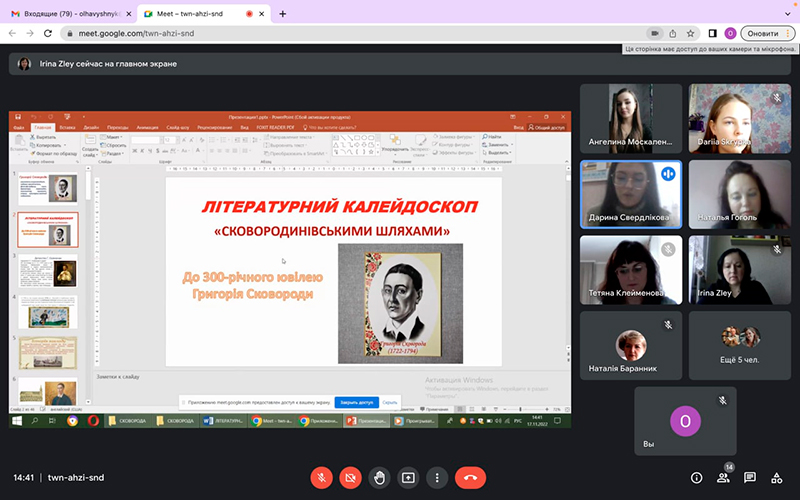800x500 pixels.
Task: Bookmark the page with the star icon
Action: tap(690, 33)
